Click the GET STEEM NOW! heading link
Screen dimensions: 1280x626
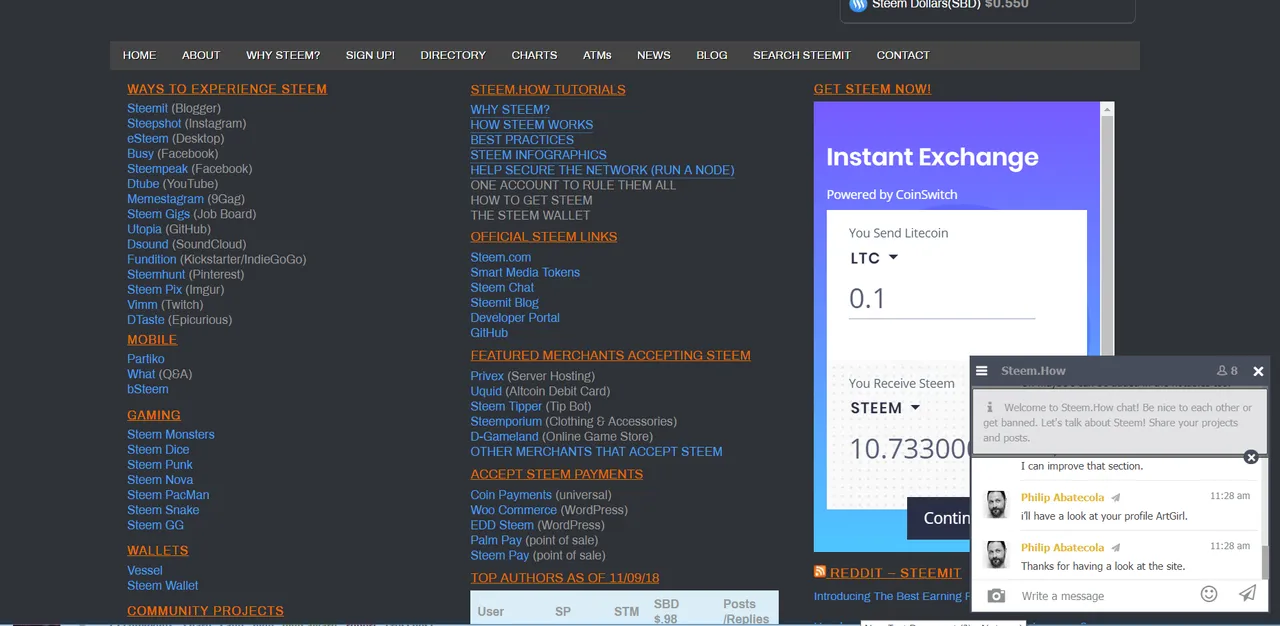[x=872, y=89]
